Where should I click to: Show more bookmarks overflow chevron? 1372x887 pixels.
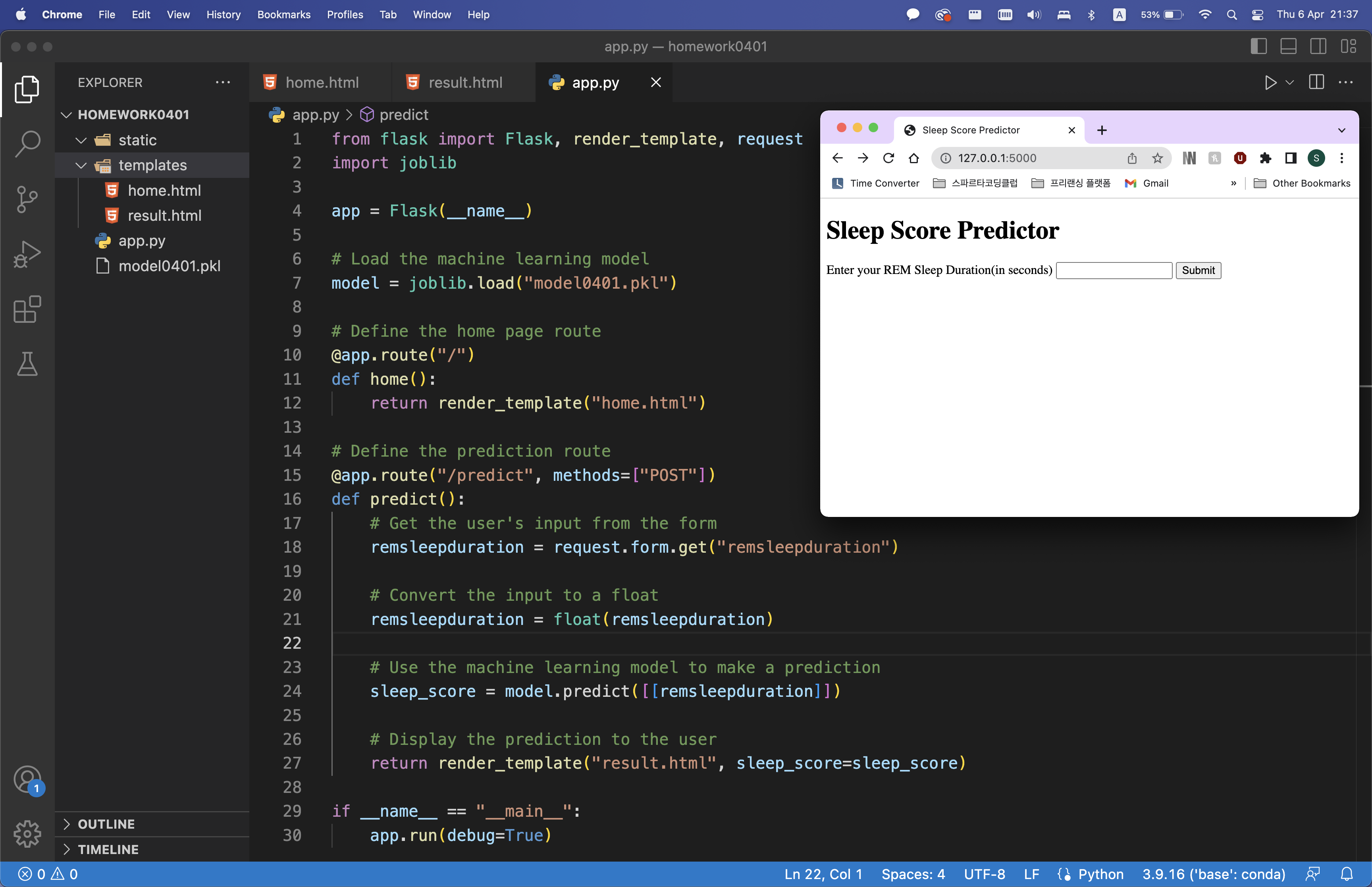point(1233,183)
